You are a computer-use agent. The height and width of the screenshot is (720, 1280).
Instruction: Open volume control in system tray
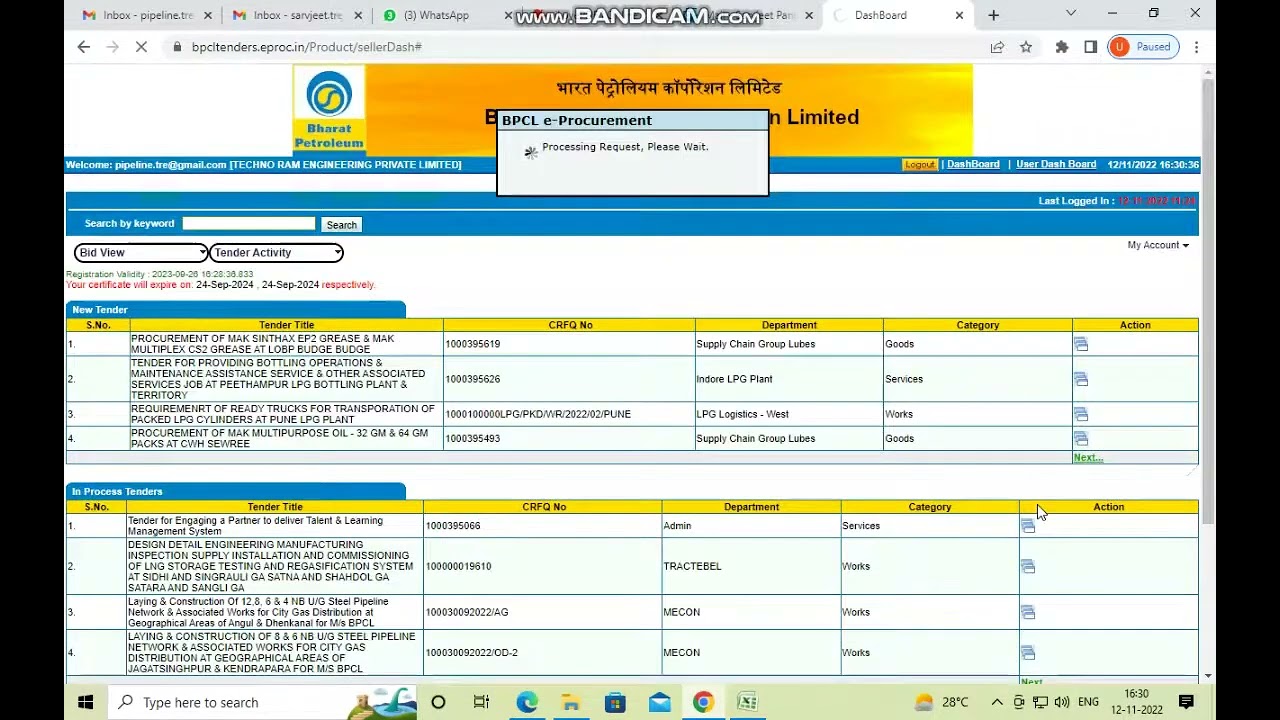(x=1061, y=702)
